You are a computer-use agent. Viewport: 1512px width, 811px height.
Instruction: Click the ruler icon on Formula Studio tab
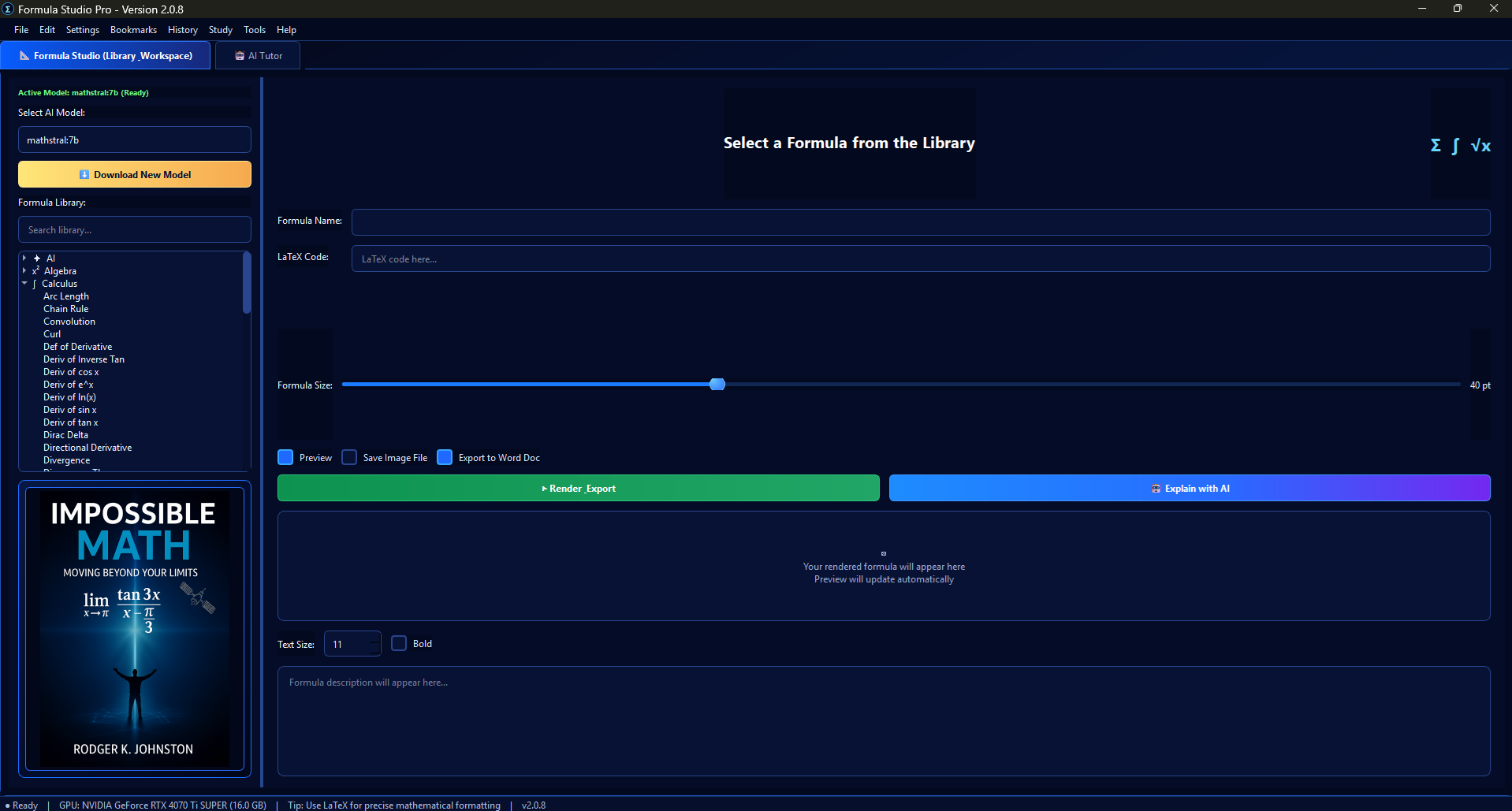[x=24, y=56]
